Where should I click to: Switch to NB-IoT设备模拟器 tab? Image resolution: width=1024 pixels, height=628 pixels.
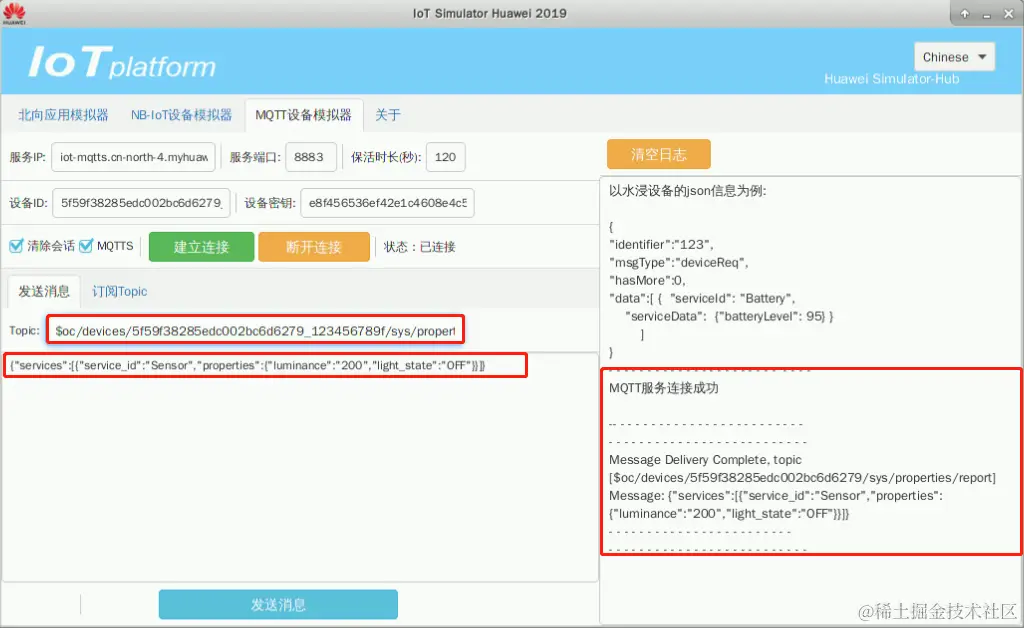(x=182, y=115)
